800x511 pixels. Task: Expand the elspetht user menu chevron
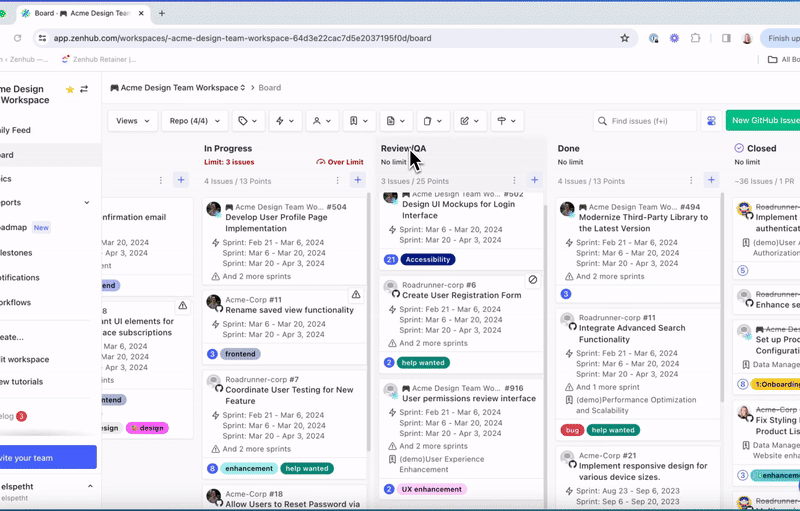(x=90, y=487)
